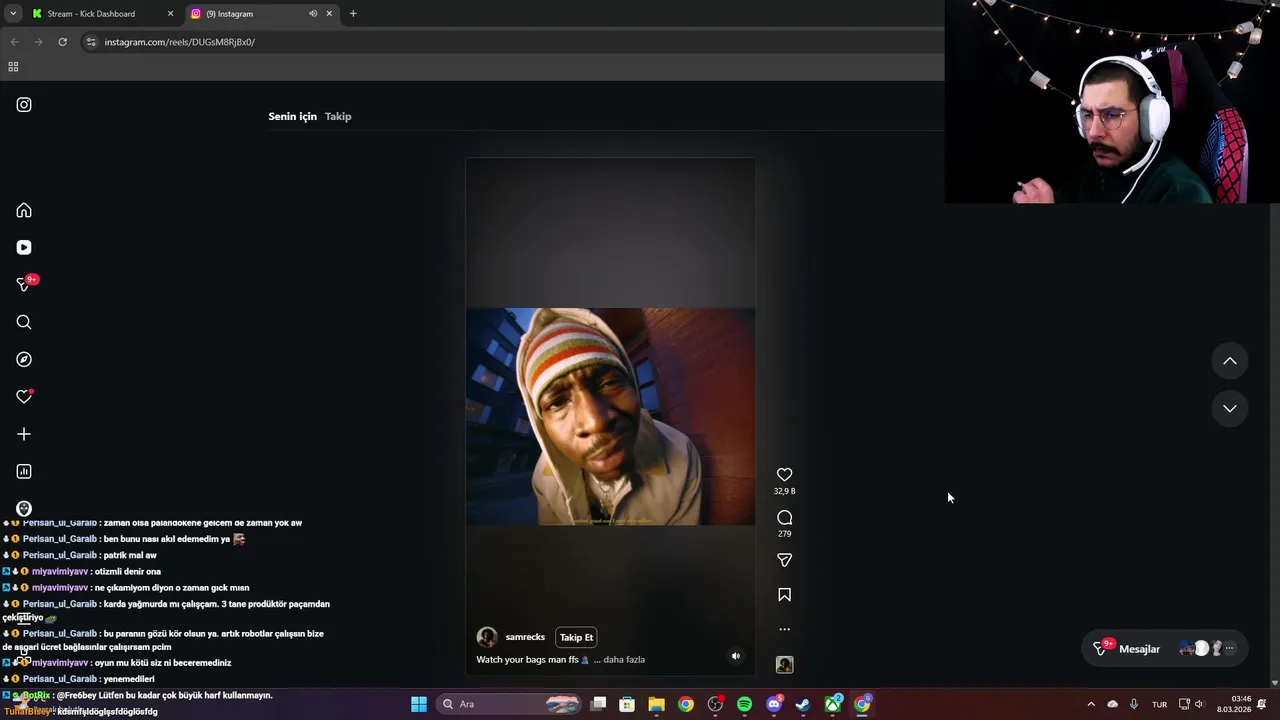Open Explore compass in the sidebar
Screen dimensions: 1280x720
(x=24, y=359)
